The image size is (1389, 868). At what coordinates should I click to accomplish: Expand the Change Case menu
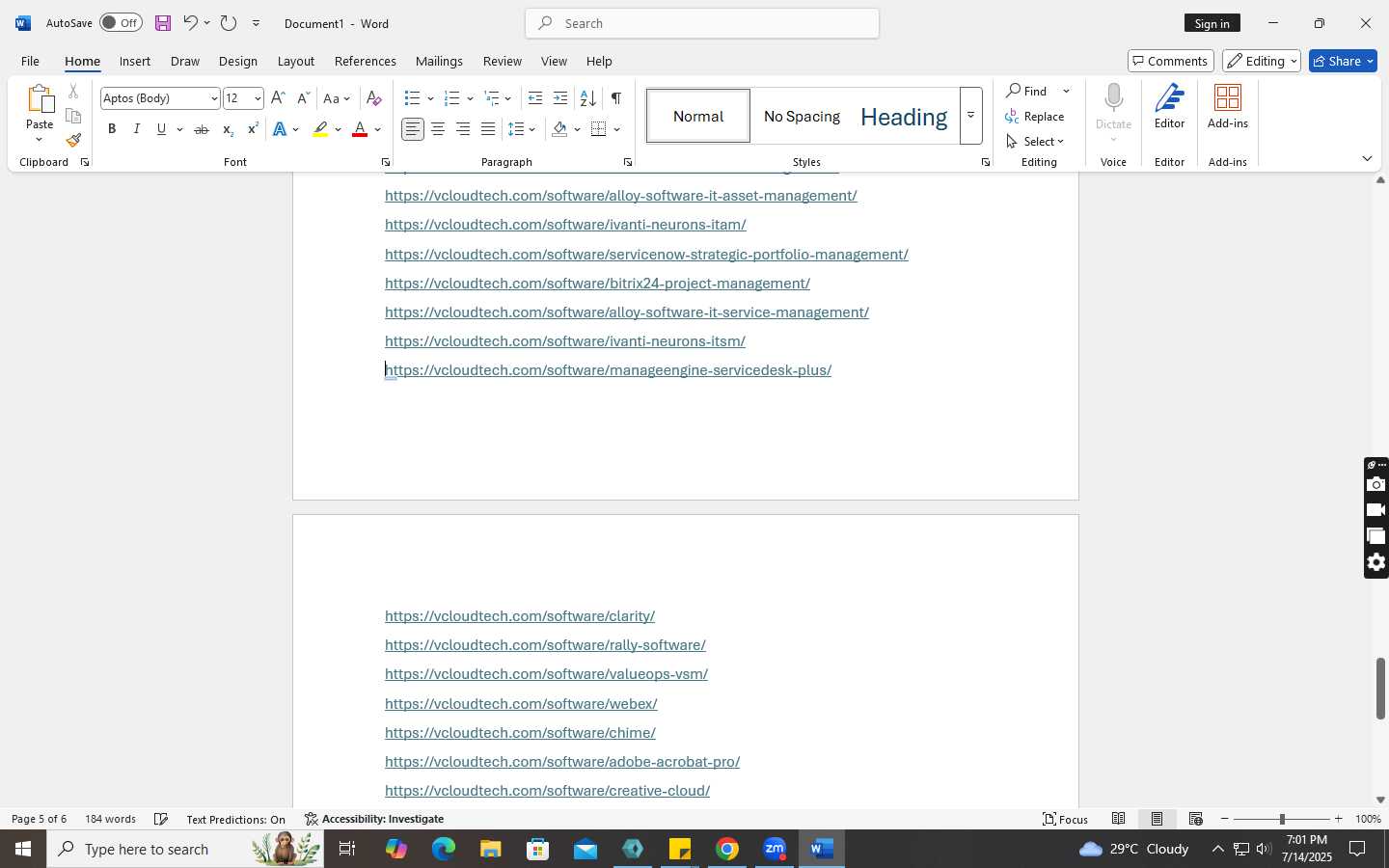tap(338, 98)
